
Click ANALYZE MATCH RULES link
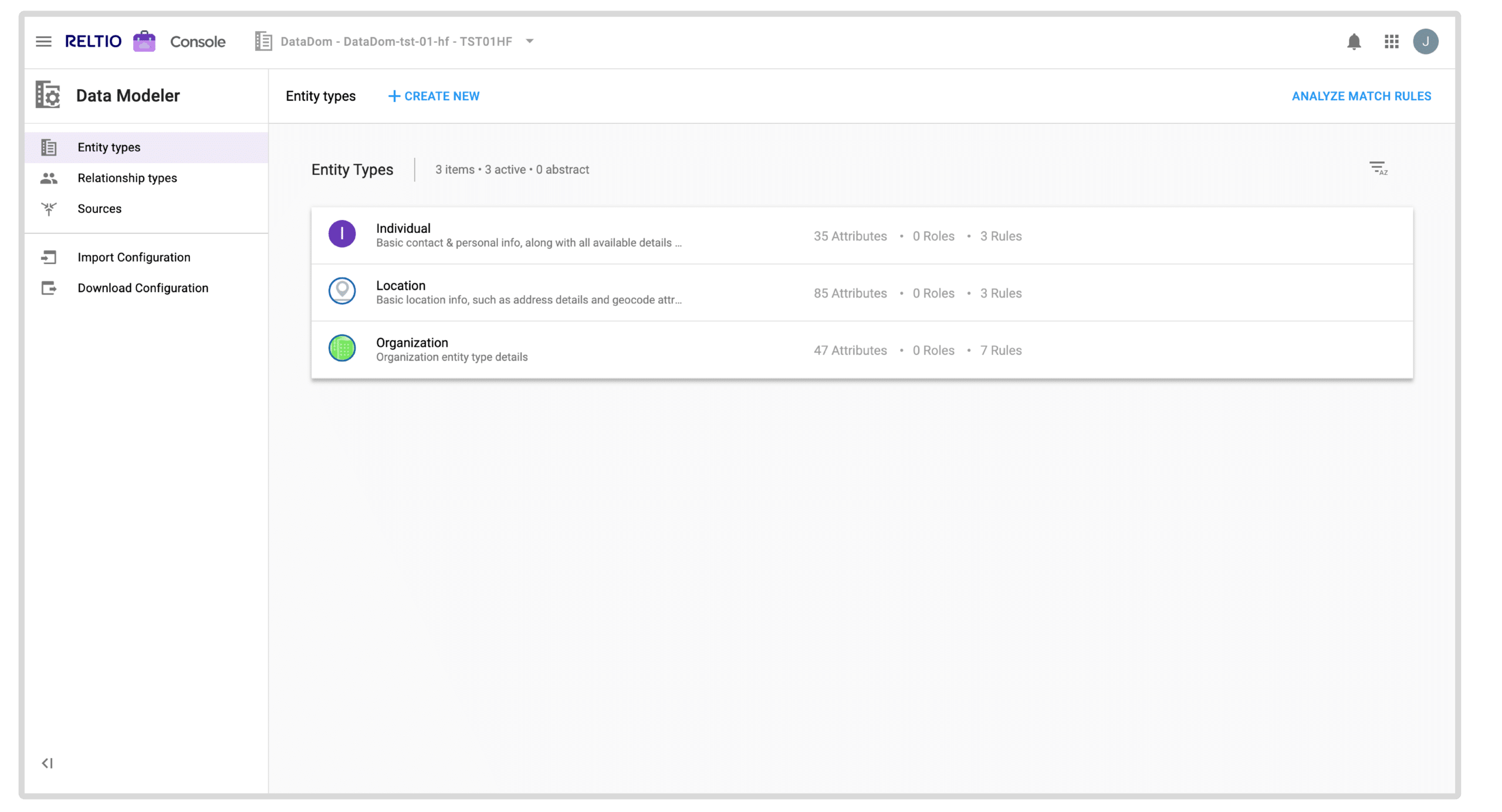pos(1361,96)
